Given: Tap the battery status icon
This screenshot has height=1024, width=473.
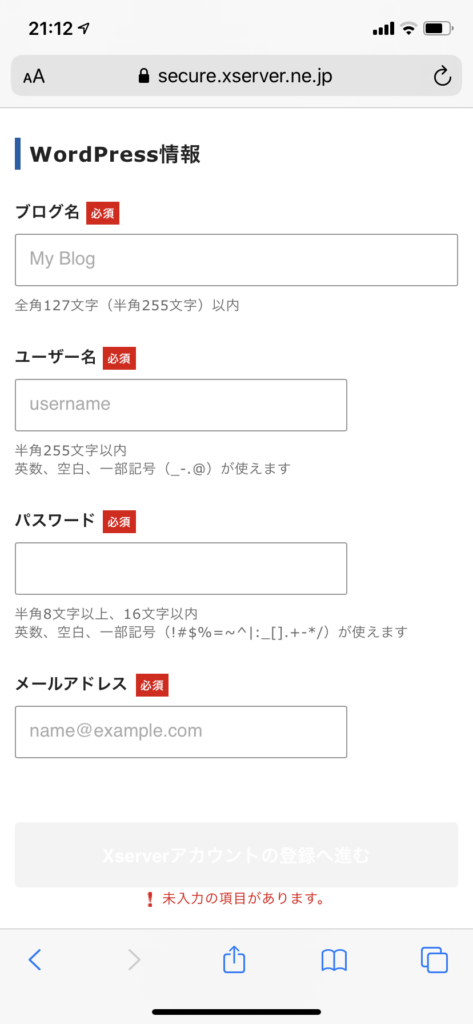Looking at the screenshot, I should click(438, 29).
